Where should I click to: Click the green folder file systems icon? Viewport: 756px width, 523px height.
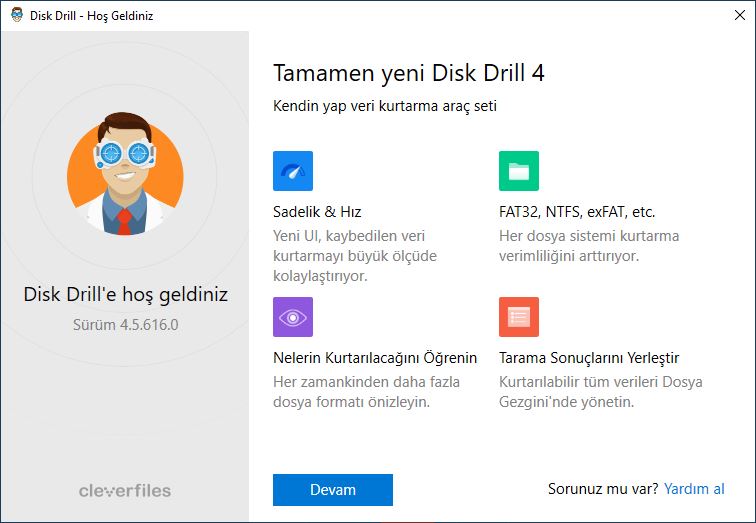[519, 171]
